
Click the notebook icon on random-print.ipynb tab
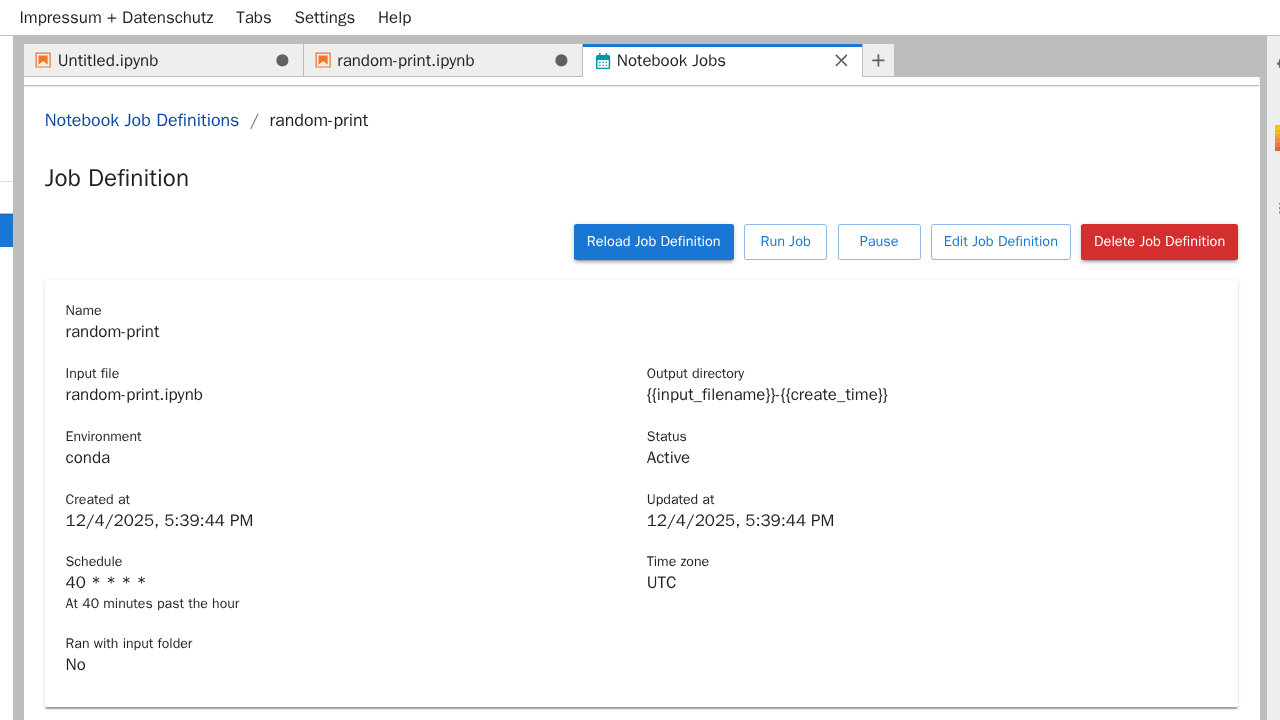(x=323, y=60)
